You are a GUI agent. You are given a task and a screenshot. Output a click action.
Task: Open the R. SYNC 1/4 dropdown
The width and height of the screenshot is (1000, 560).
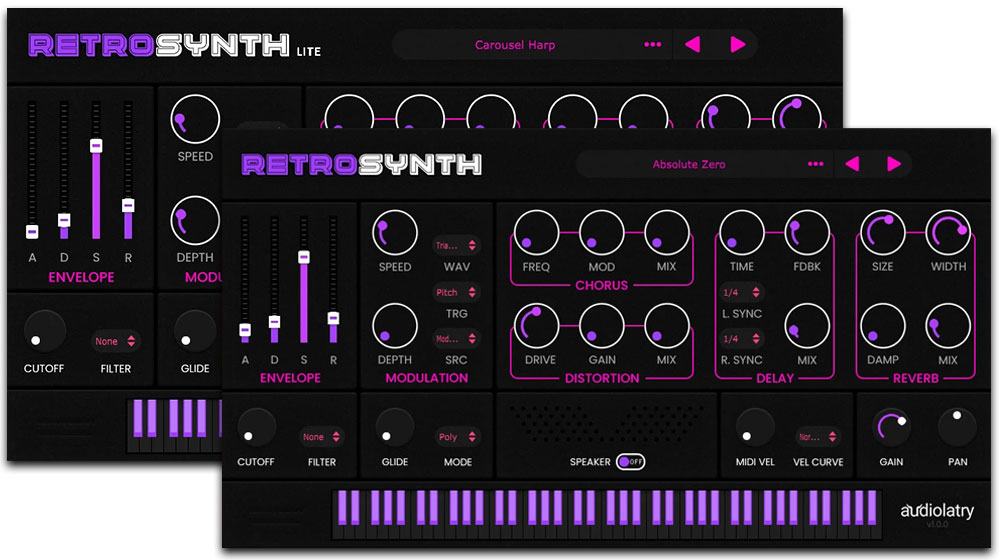[741, 339]
